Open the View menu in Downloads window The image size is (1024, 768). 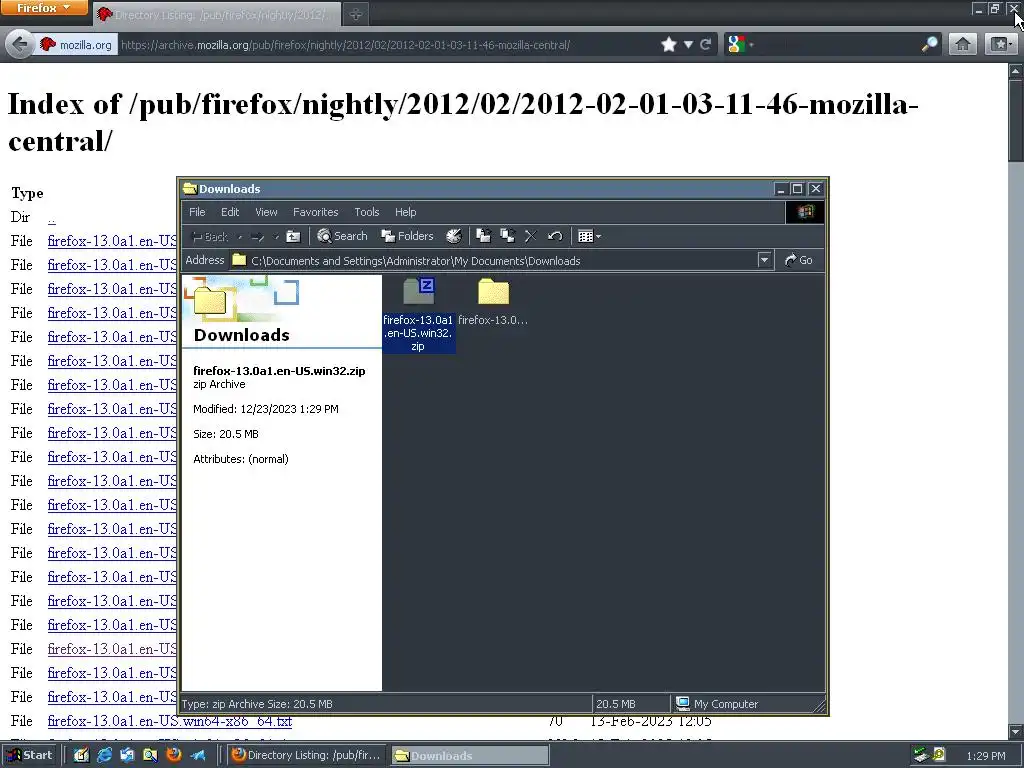[266, 212]
